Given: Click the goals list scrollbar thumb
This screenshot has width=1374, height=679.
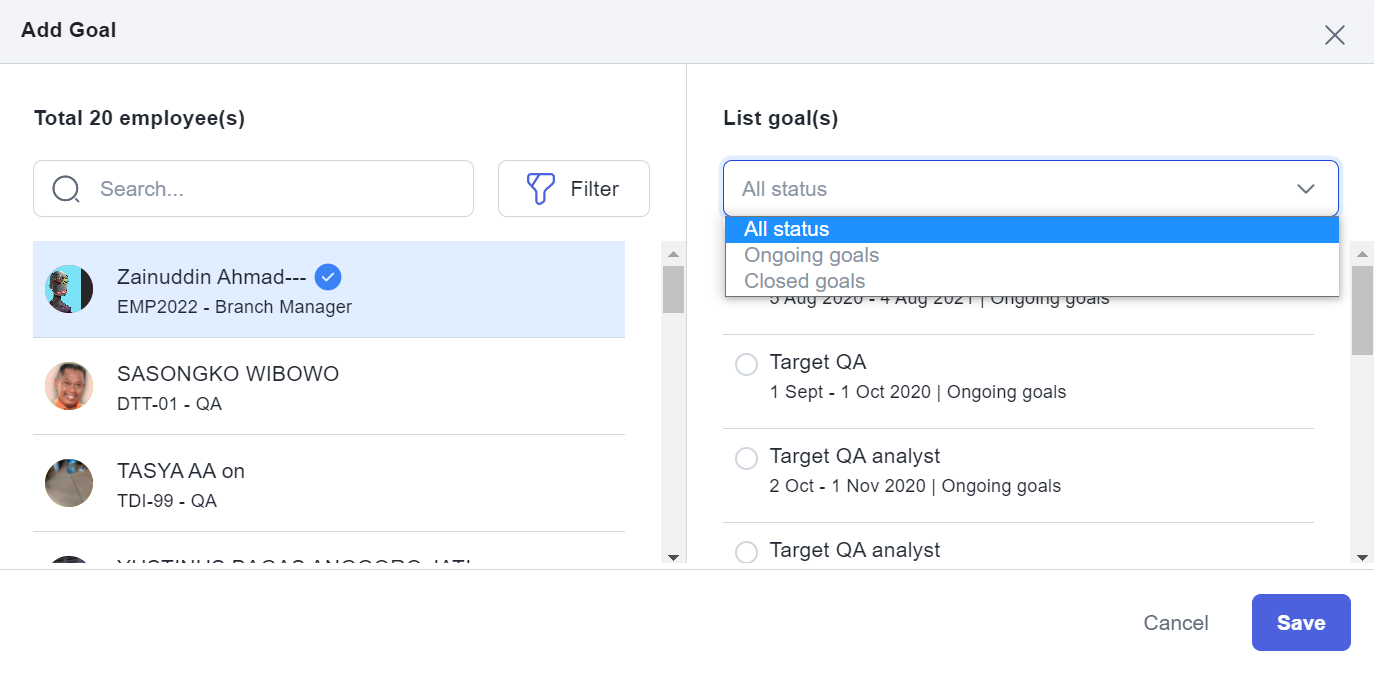Looking at the screenshot, I should (1362, 310).
